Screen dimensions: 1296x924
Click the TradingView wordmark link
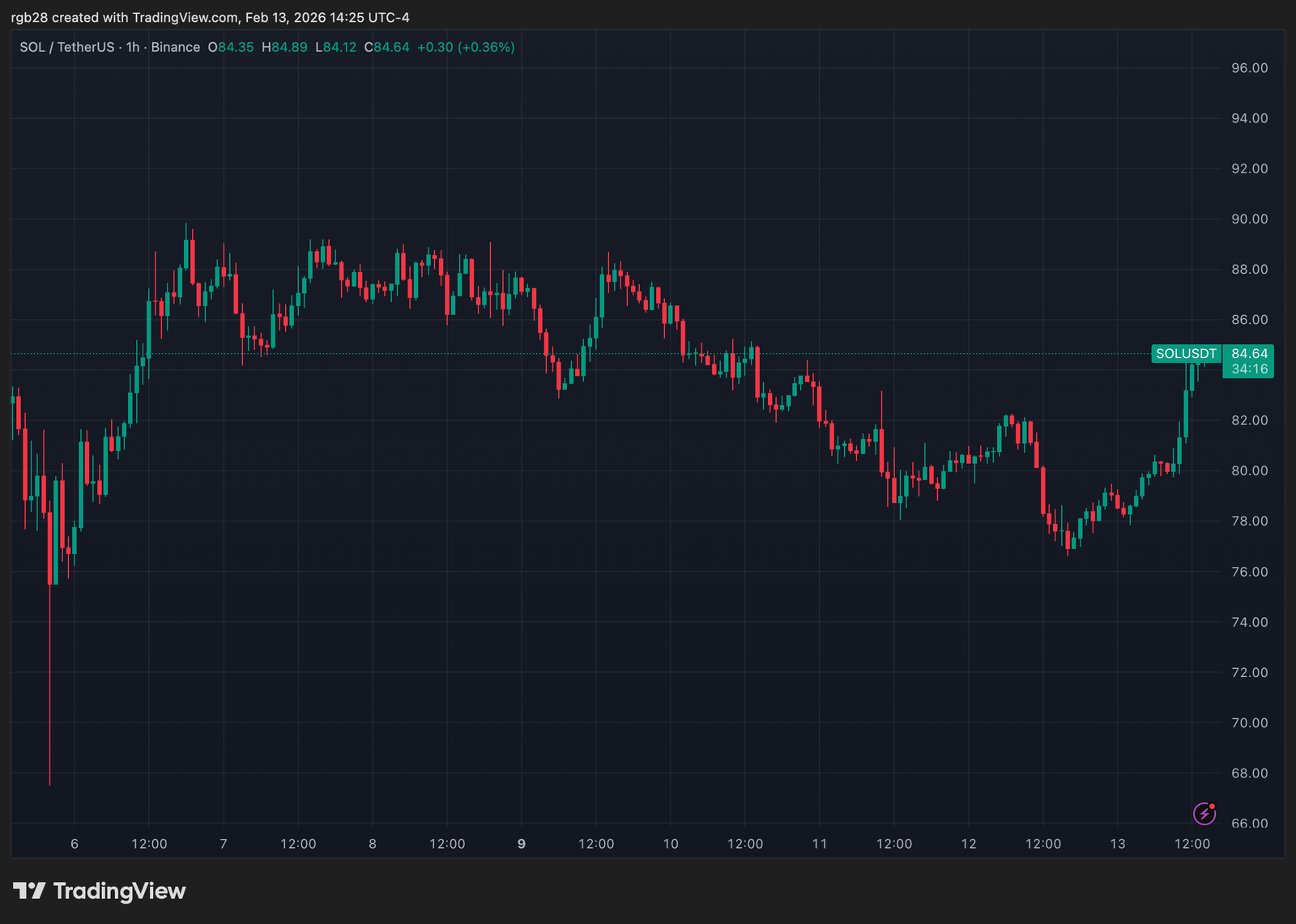118,891
